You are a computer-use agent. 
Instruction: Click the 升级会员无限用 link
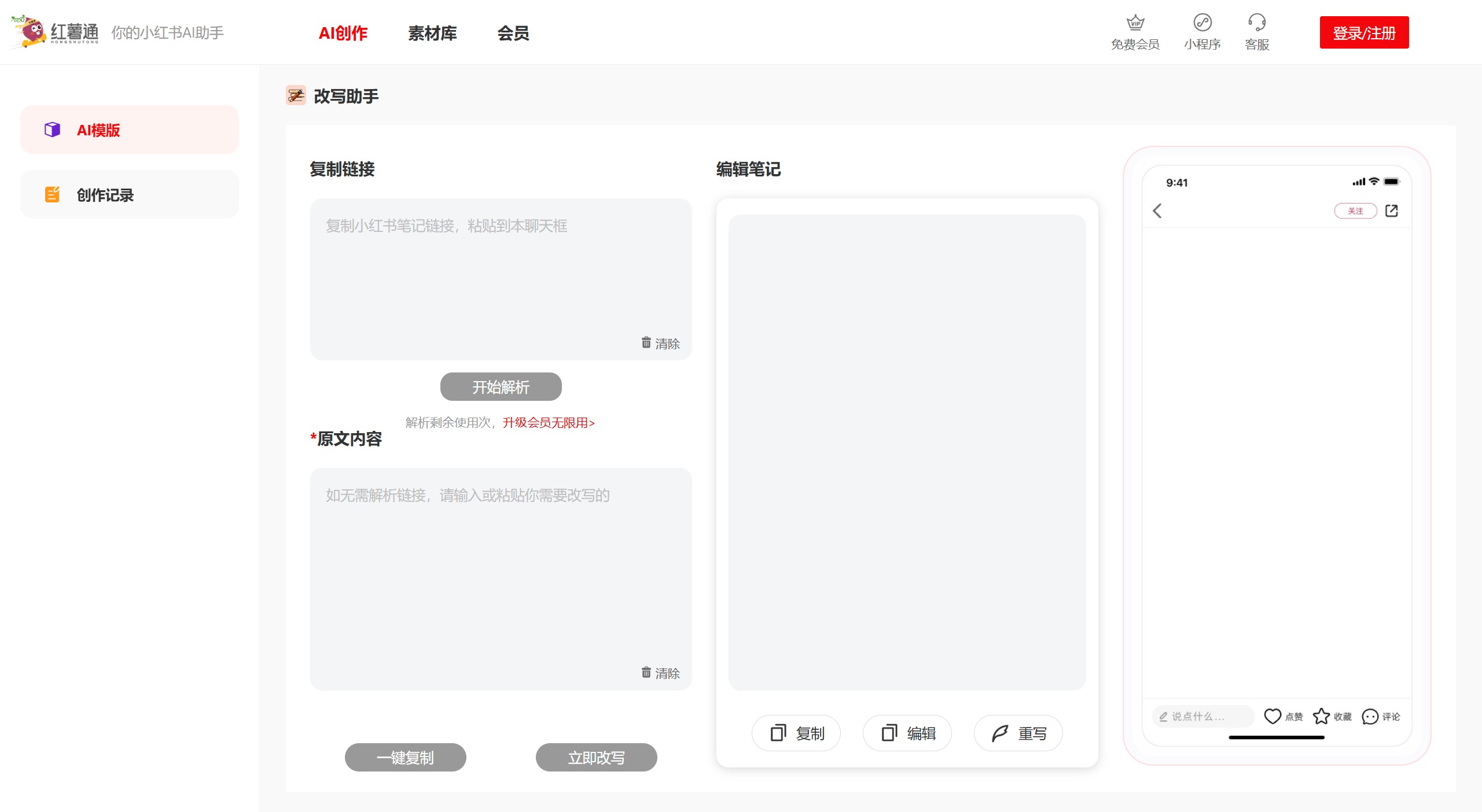pyautogui.click(x=548, y=423)
